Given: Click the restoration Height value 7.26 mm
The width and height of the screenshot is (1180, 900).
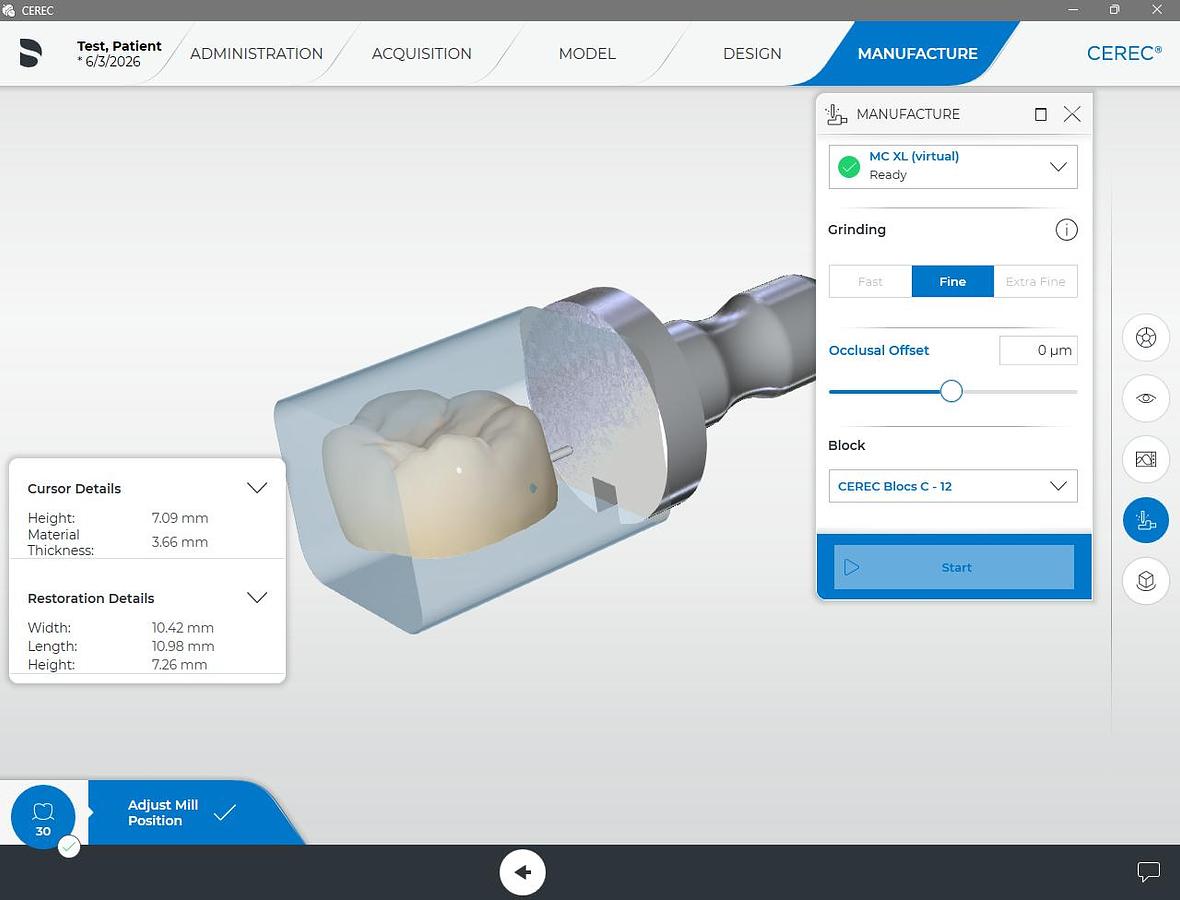Looking at the screenshot, I should [179, 664].
